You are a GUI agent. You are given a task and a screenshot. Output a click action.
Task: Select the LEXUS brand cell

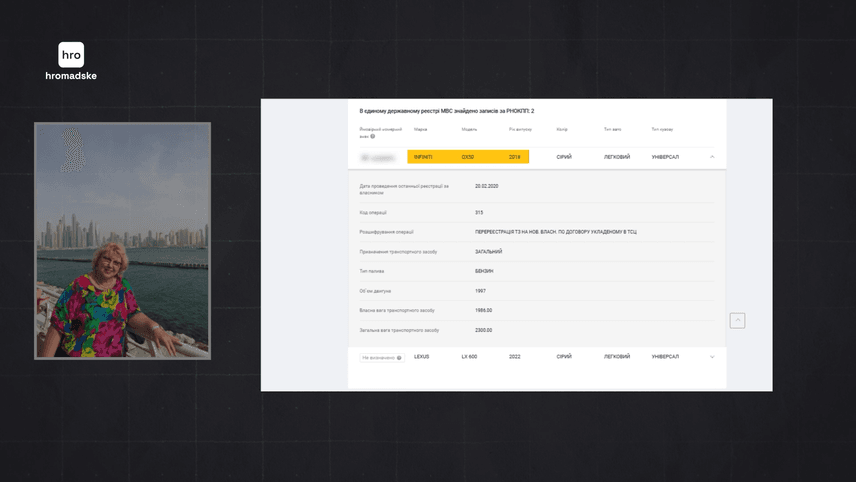coord(421,357)
